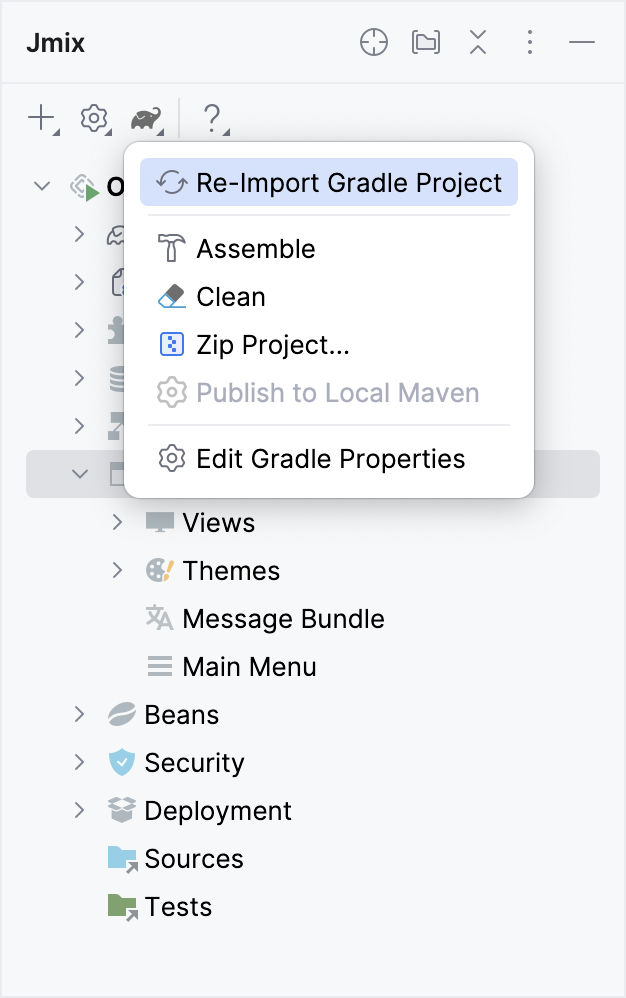
Task: Select Re-Import Gradle Project
Action: (328, 182)
